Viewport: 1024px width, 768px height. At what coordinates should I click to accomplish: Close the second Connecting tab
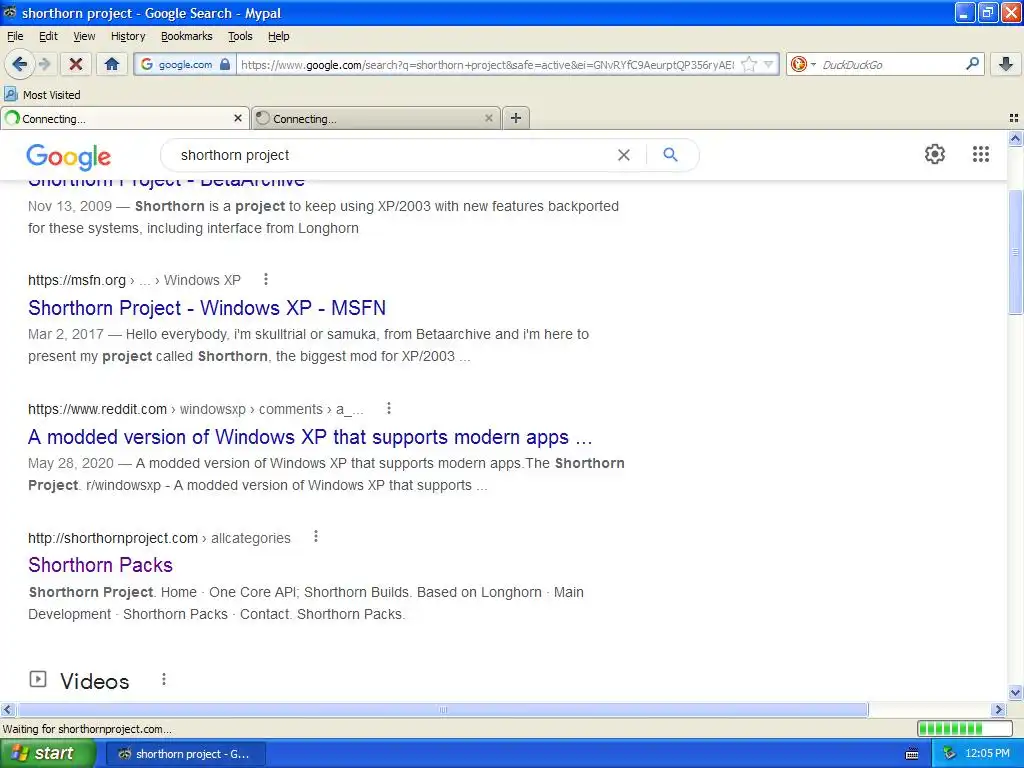pos(488,118)
